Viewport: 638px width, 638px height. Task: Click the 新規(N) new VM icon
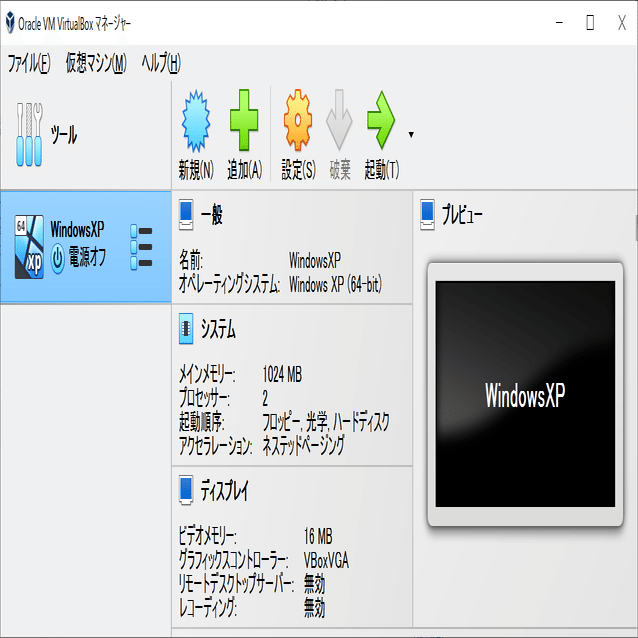(x=196, y=121)
